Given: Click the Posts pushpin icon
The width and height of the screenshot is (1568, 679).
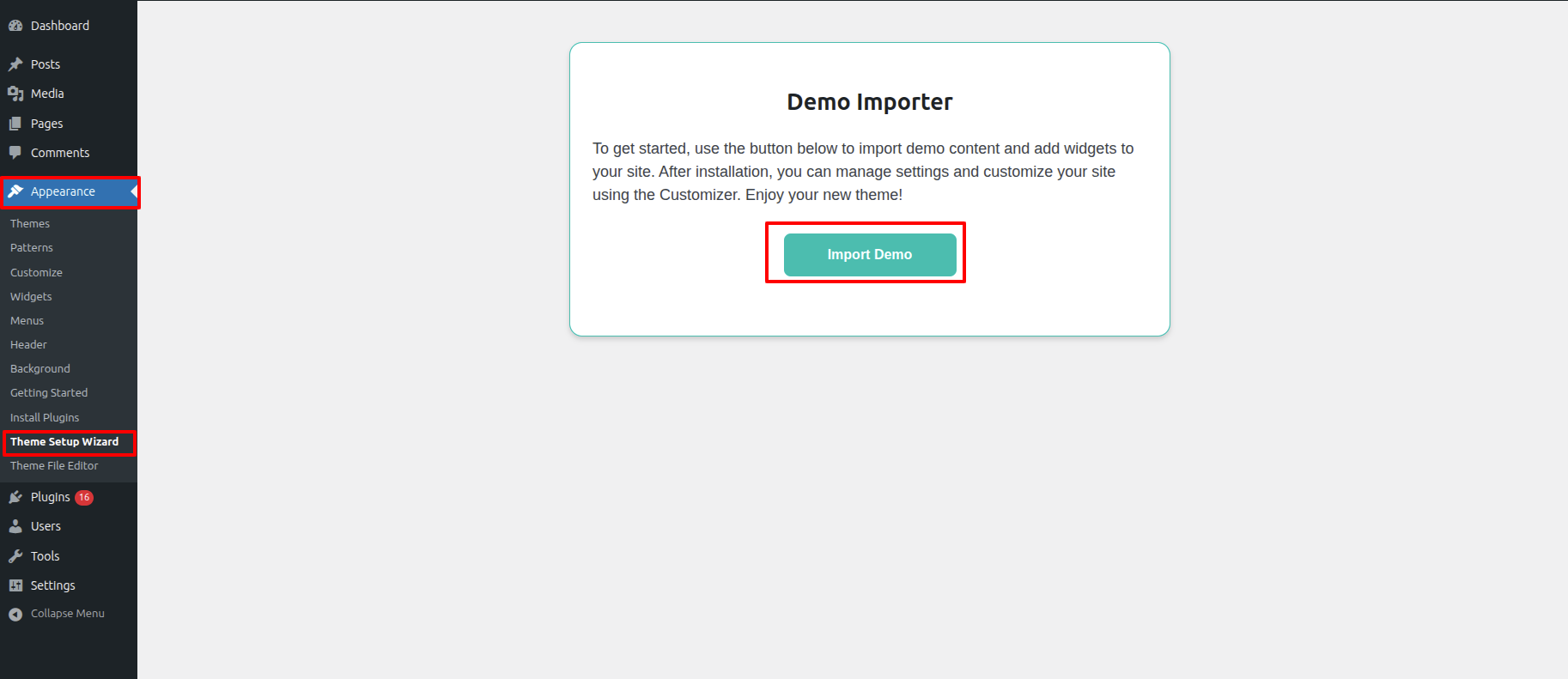Looking at the screenshot, I should click(x=15, y=64).
